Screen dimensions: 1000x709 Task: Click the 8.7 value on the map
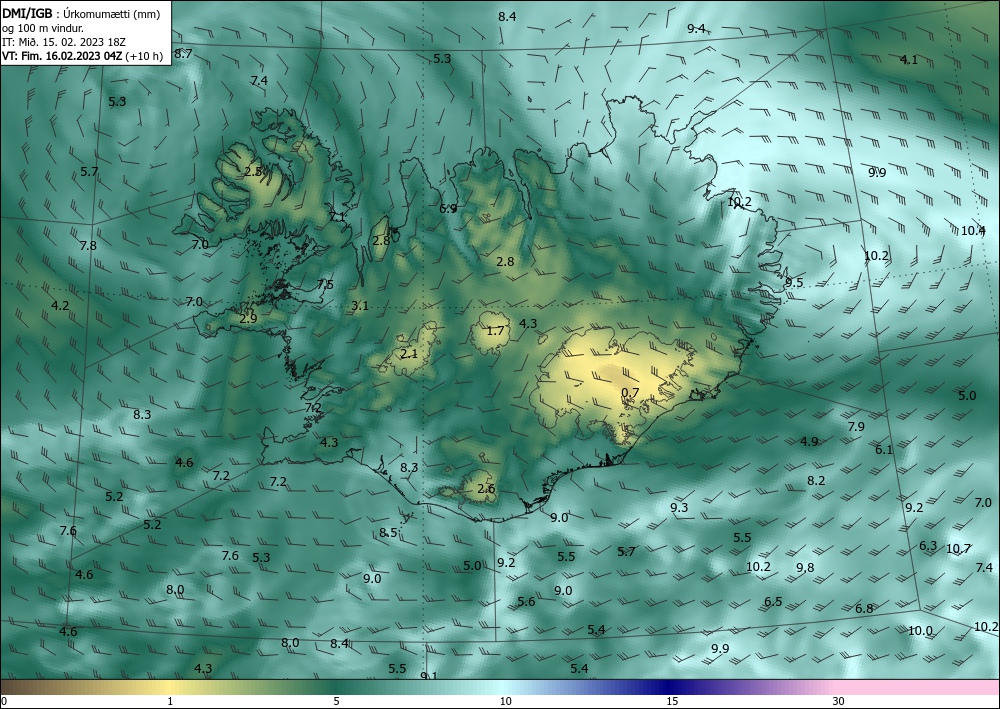click(183, 54)
